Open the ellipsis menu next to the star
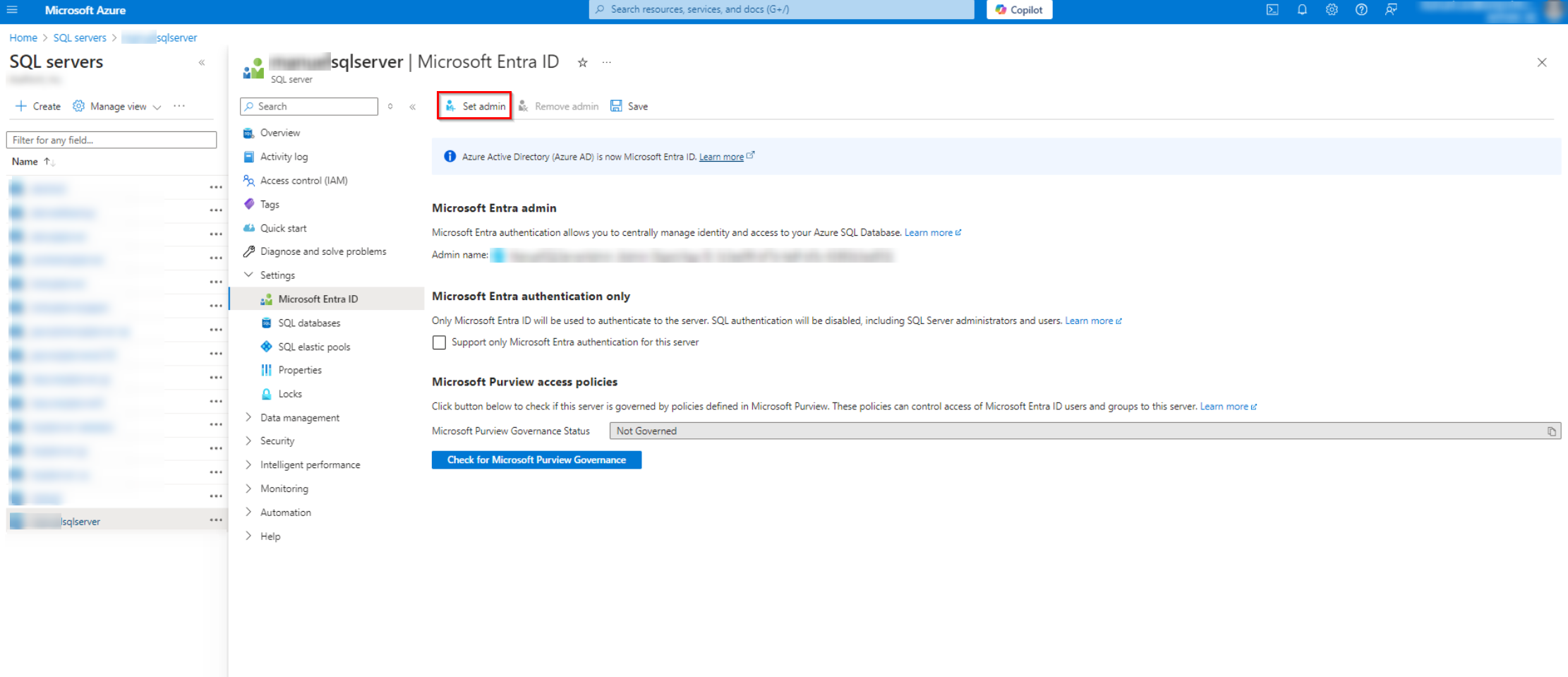Screen dimensions: 1568x677 (x=606, y=62)
